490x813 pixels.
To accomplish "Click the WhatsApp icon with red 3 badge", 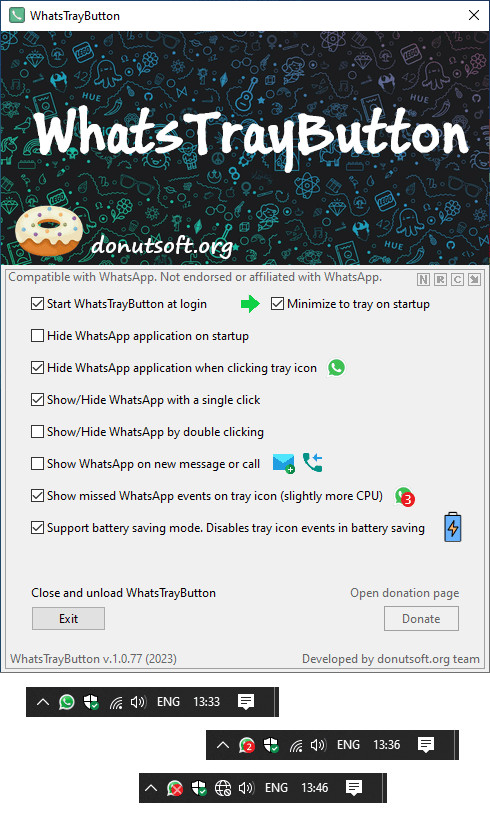I will [x=404, y=496].
